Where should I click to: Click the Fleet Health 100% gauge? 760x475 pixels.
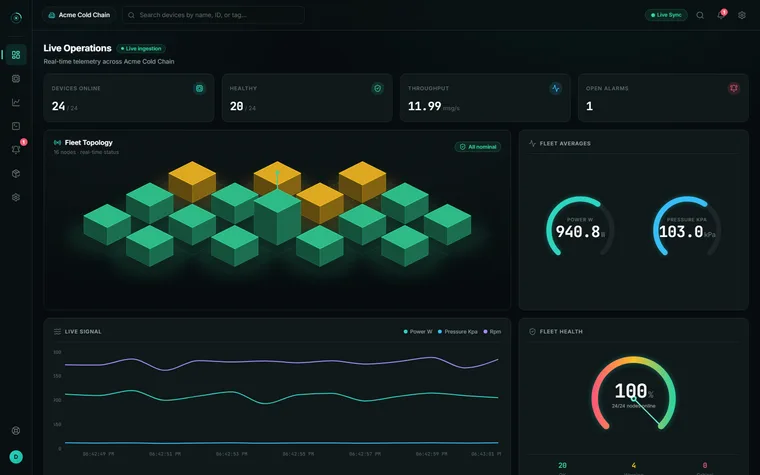coord(633,394)
